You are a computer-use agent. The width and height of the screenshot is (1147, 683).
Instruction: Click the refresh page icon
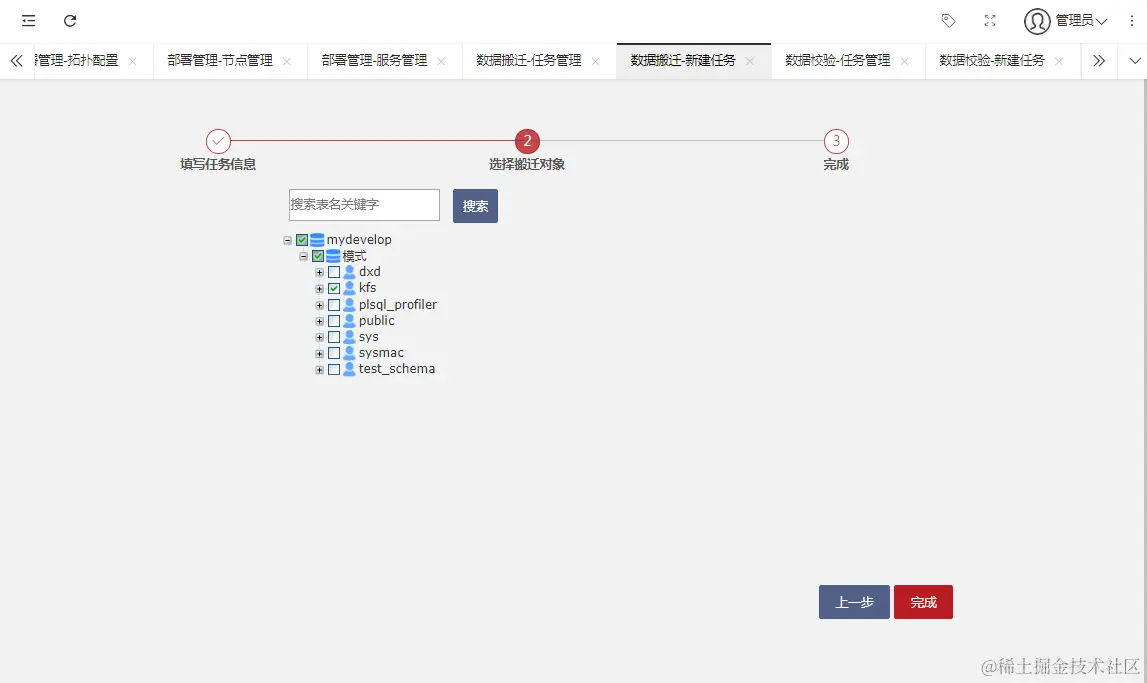tap(70, 20)
